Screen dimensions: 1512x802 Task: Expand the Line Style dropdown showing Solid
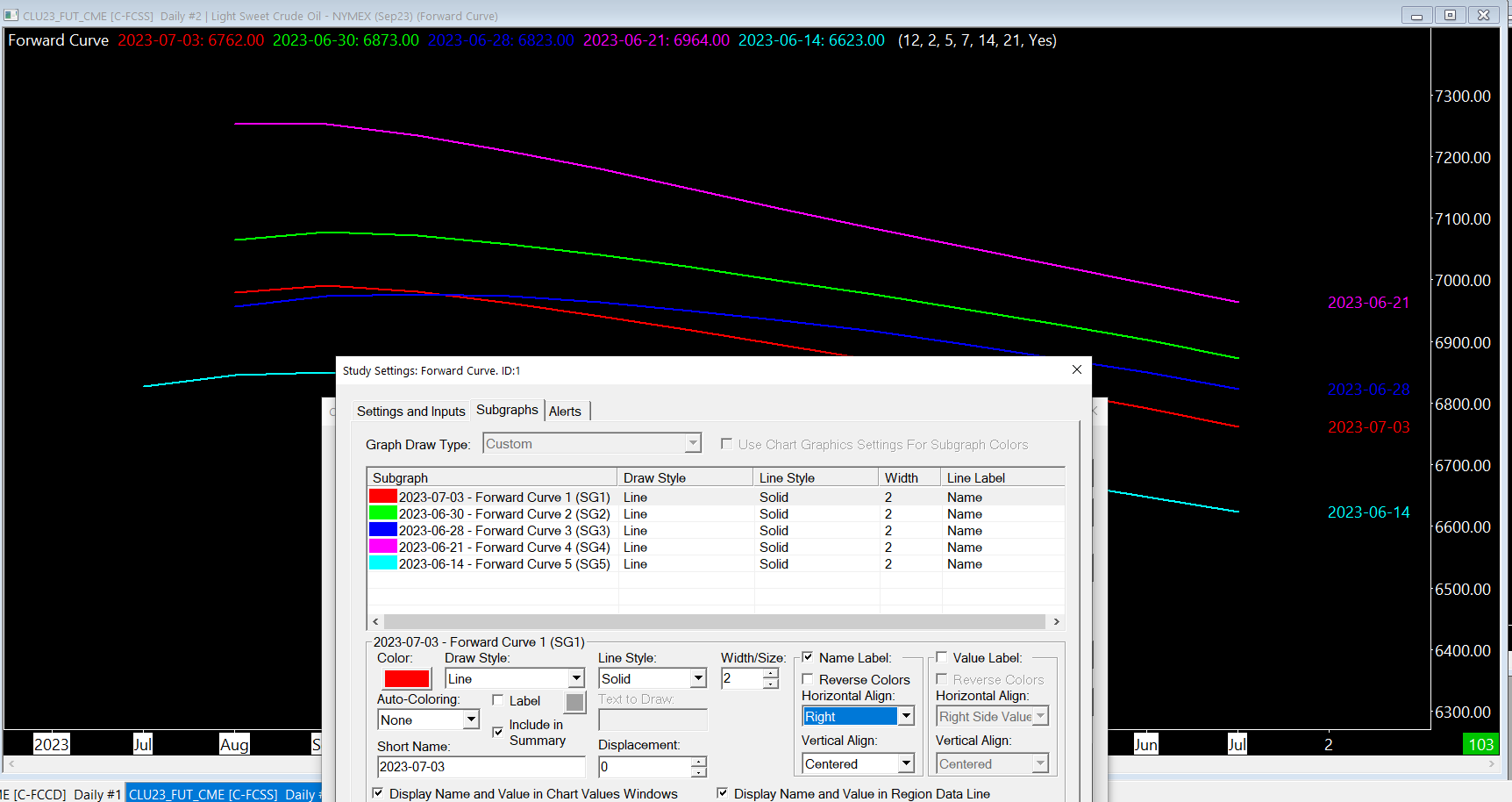[x=698, y=678]
